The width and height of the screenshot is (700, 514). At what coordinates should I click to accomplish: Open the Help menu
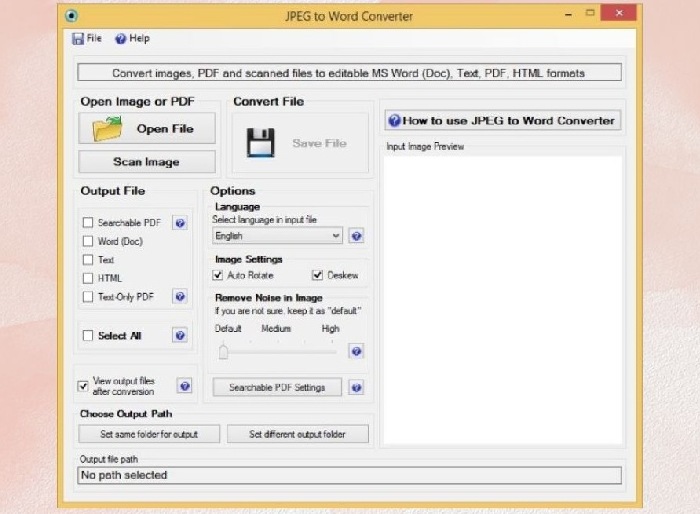pyautogui.click(x=133, y=39)
